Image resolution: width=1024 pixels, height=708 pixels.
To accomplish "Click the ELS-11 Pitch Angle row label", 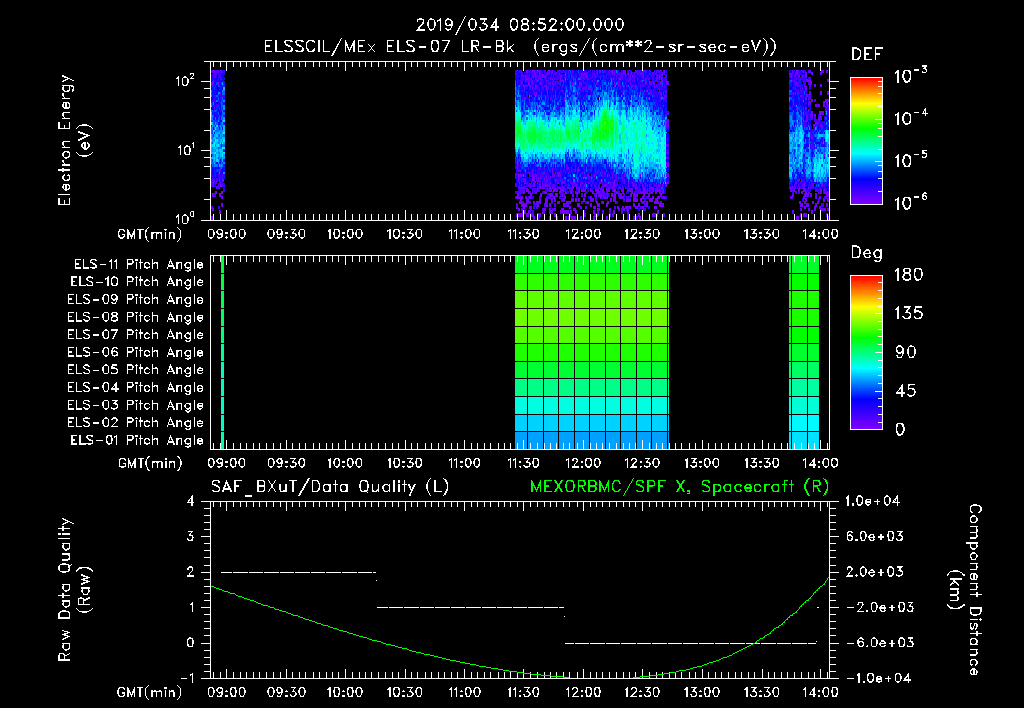I will pos(138,265).
